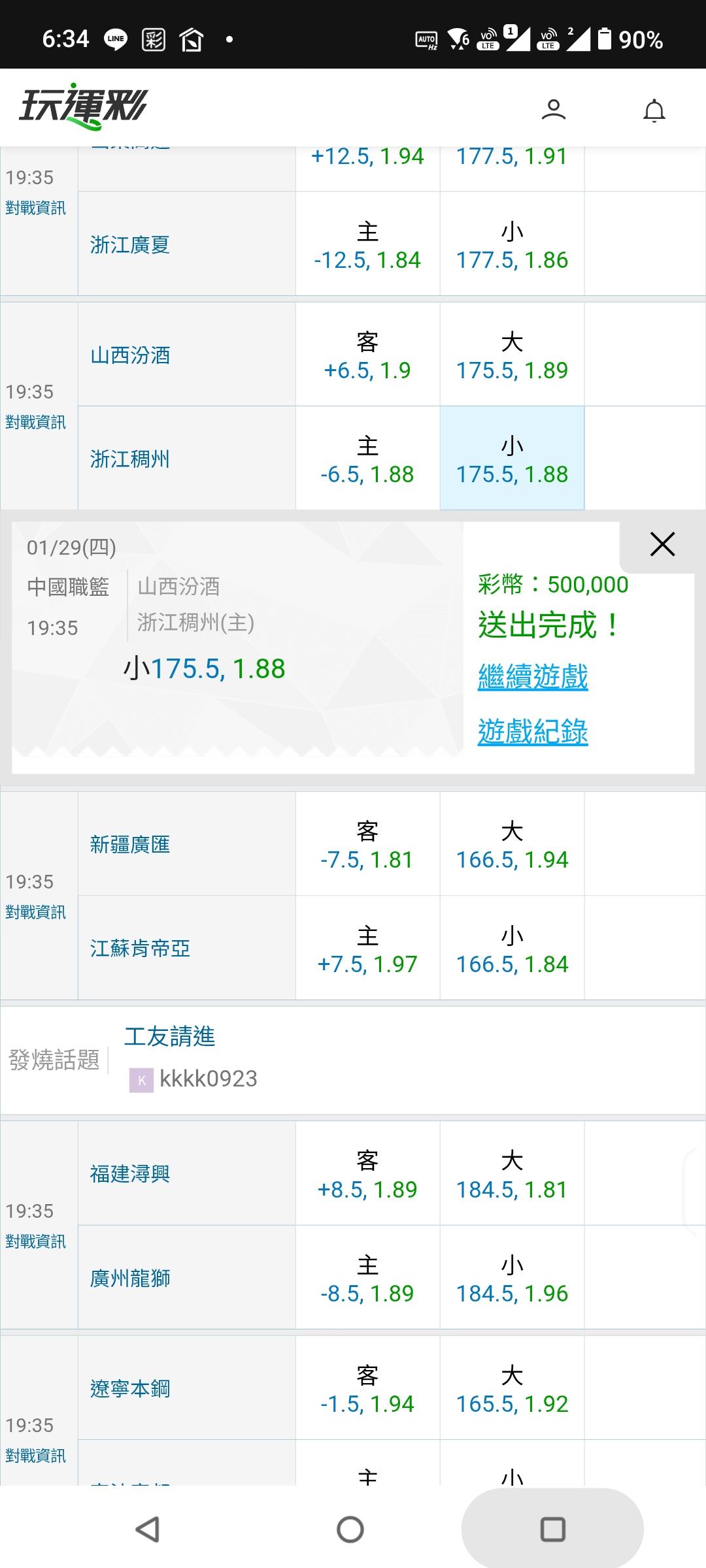Viewport: 706px width, 1568px height.
Task: View 對戰資訊 for the 山西汾酒 match
Action: click(x=36, y=423)
